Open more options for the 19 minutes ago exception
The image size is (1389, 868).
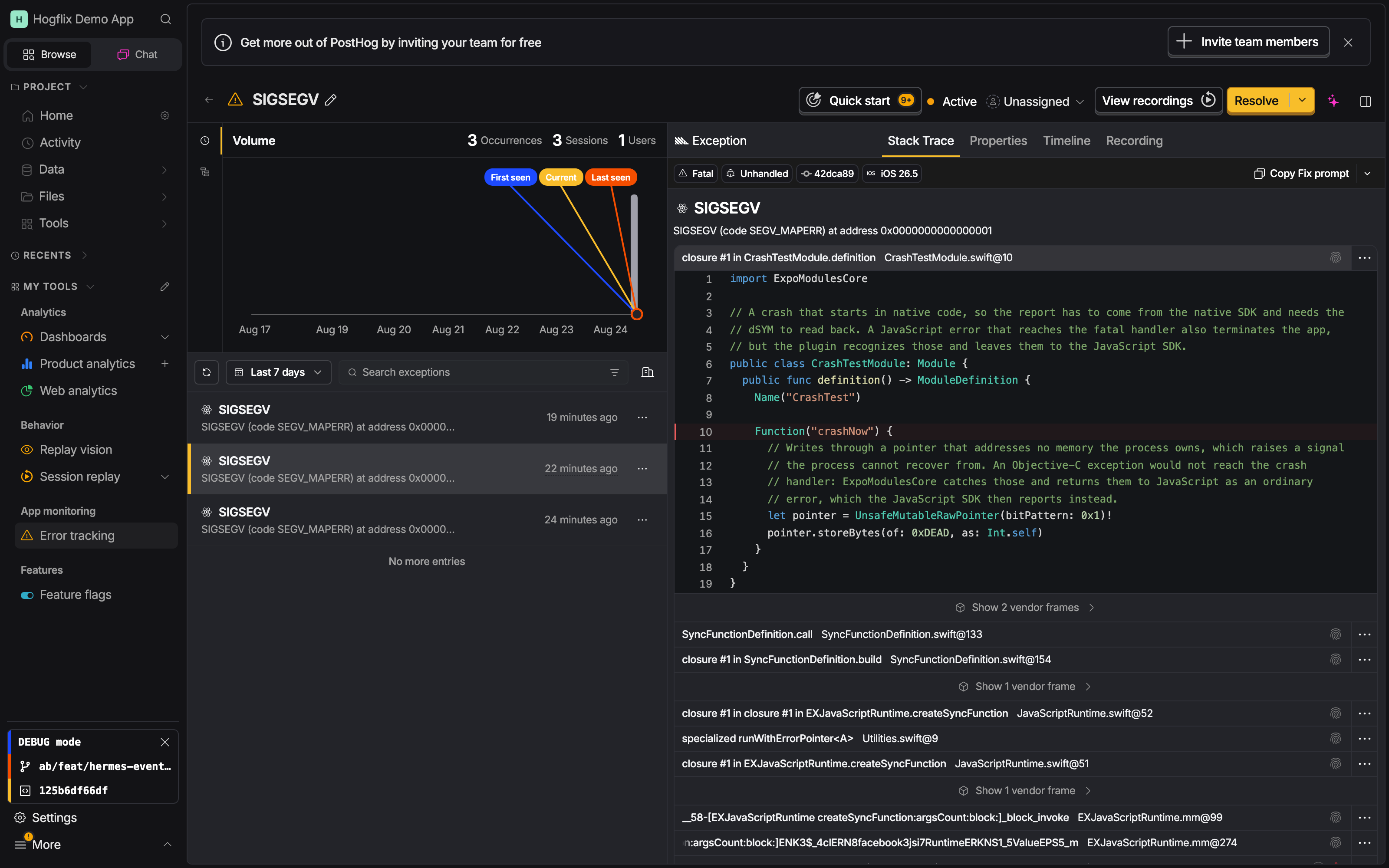coord(642,418)
